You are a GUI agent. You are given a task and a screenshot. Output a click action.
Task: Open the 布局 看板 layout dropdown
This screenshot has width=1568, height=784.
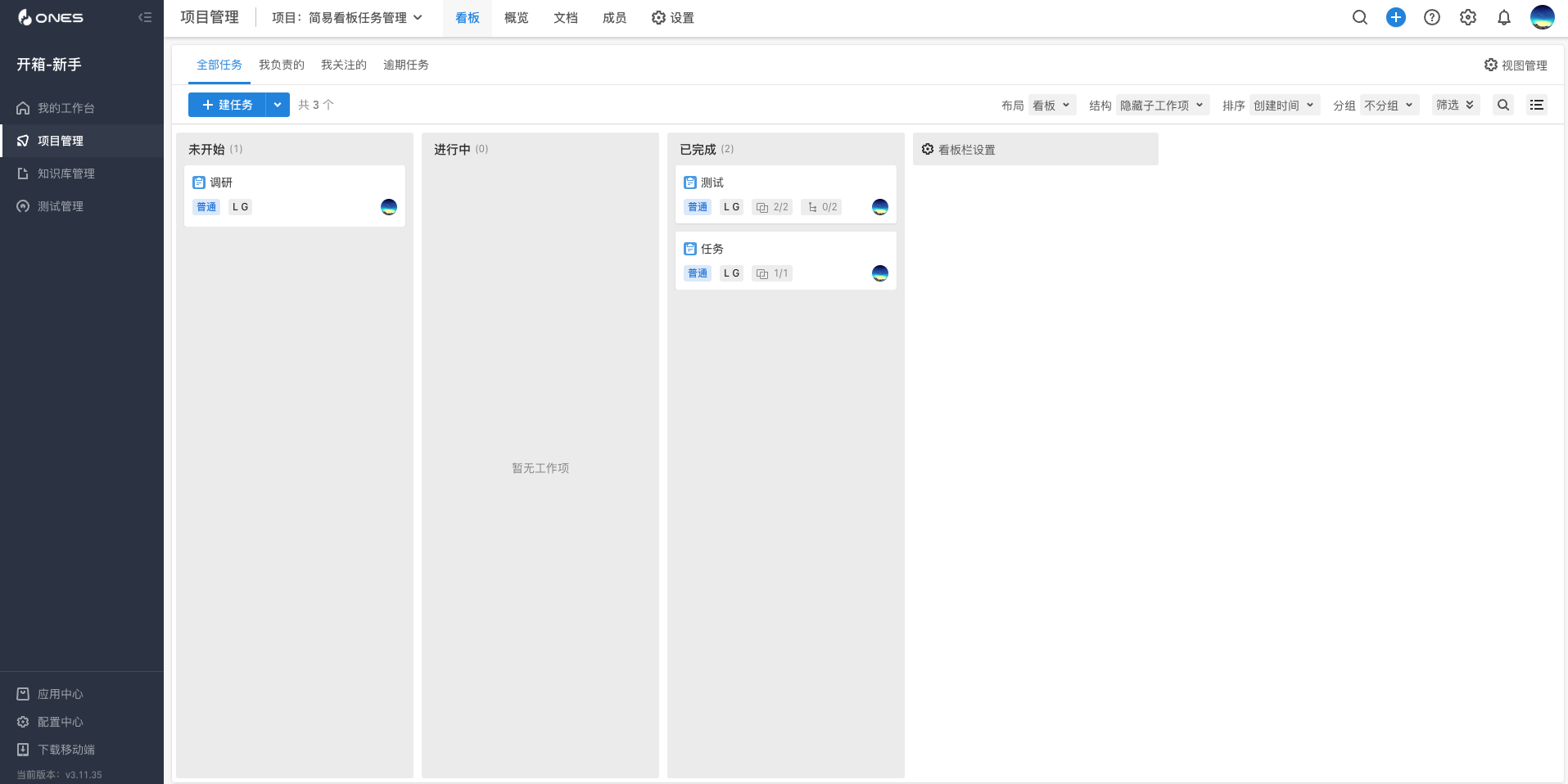1052,105
